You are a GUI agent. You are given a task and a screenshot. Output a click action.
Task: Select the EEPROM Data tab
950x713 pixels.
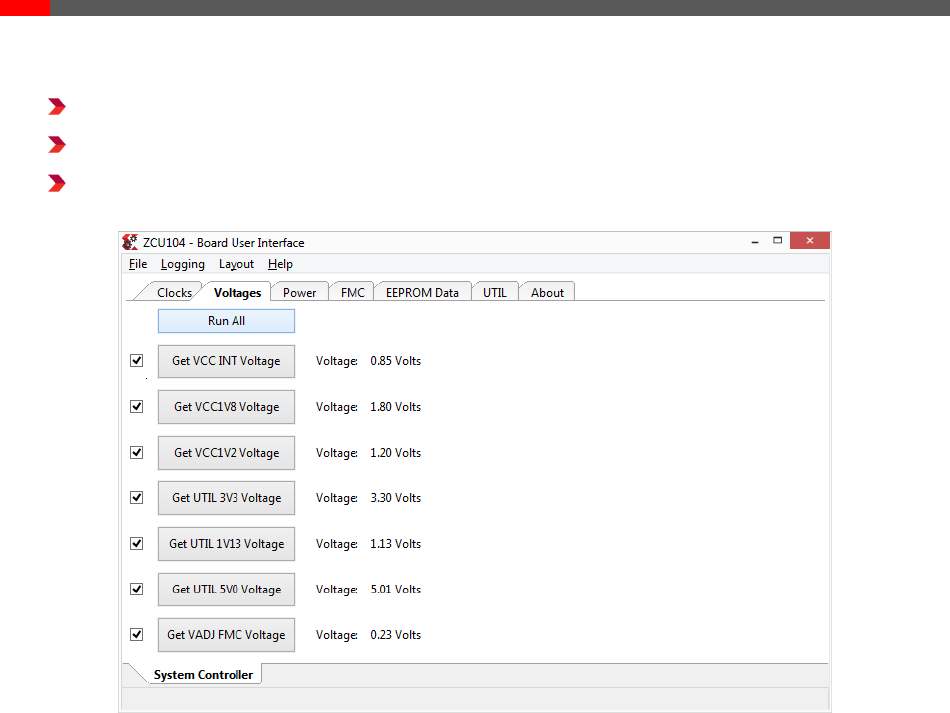pos(422,293)
